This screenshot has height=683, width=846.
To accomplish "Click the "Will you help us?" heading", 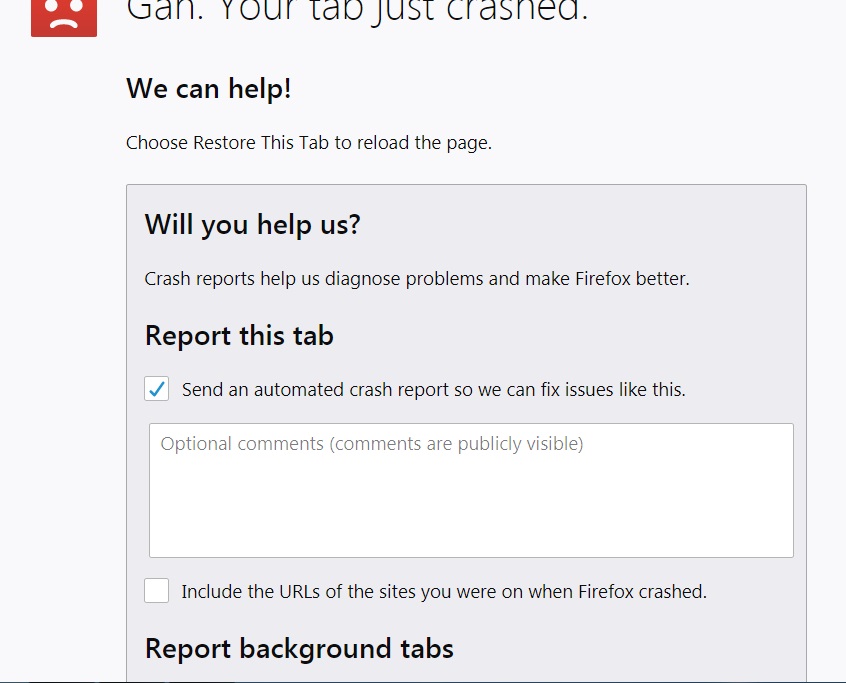I will click(252, 224).
